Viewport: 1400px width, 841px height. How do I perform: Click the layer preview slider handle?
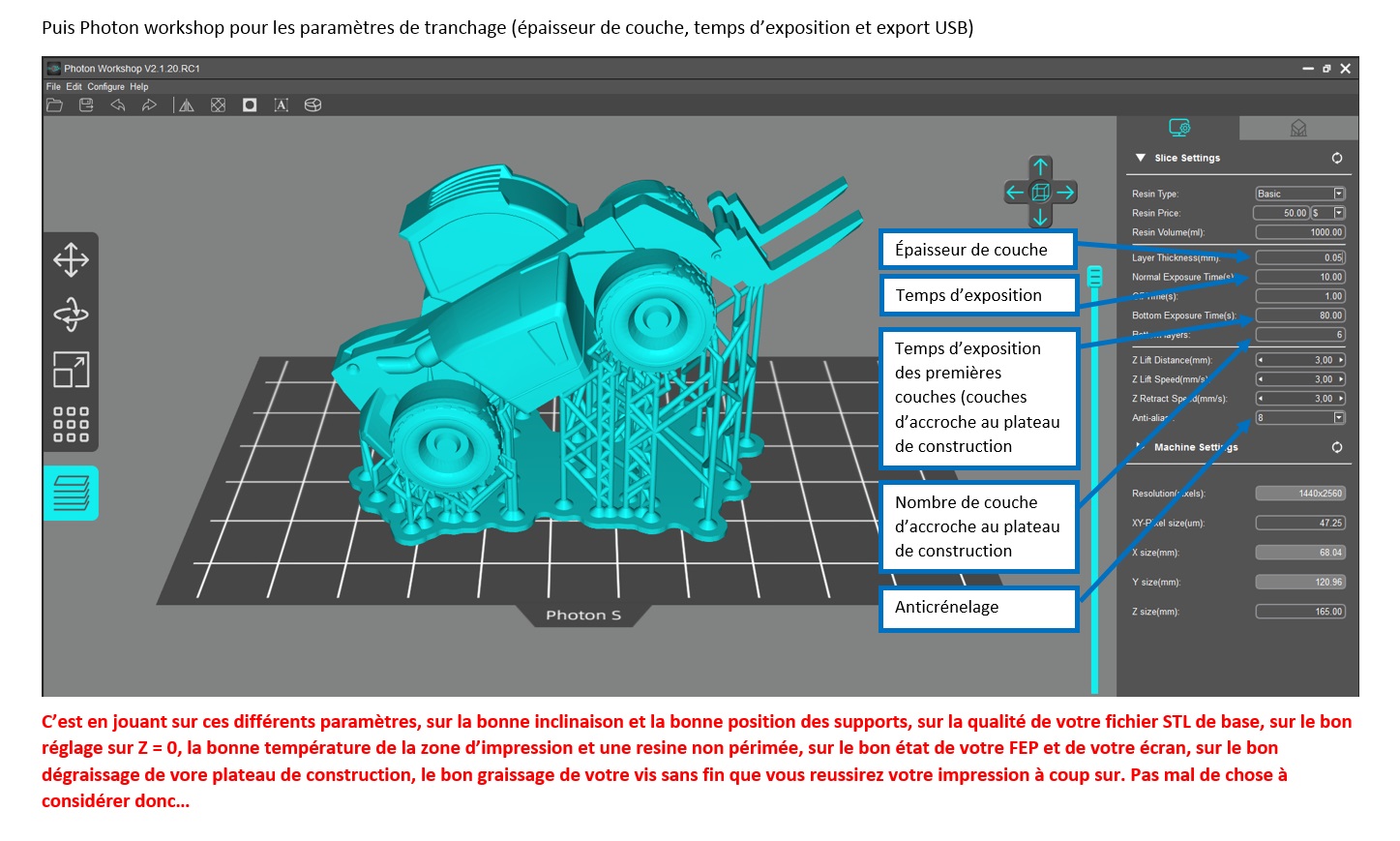[x=1095, y=277]
